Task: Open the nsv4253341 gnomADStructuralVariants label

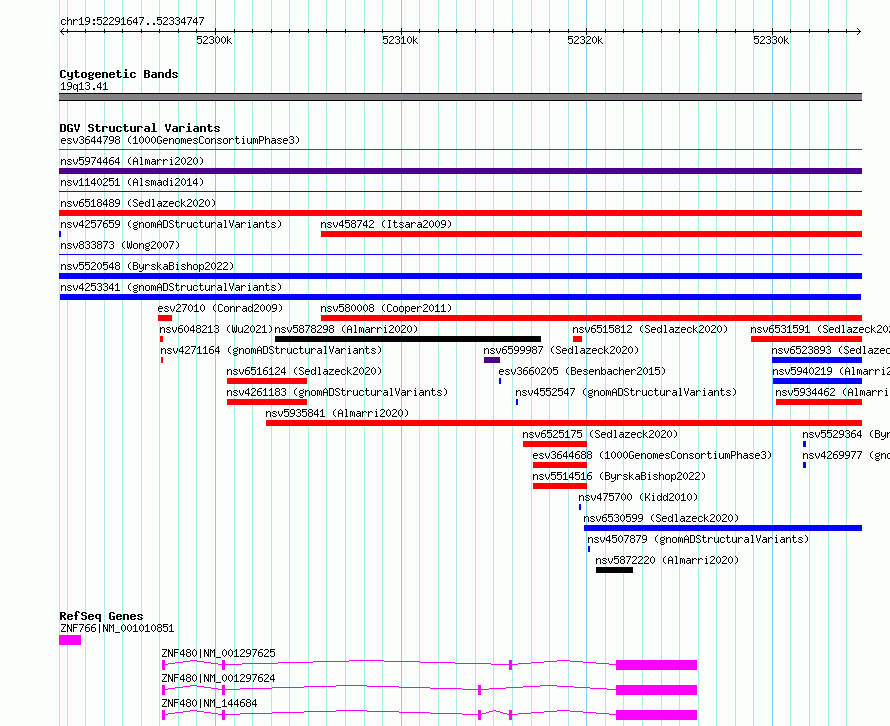Action: point(171,287)
